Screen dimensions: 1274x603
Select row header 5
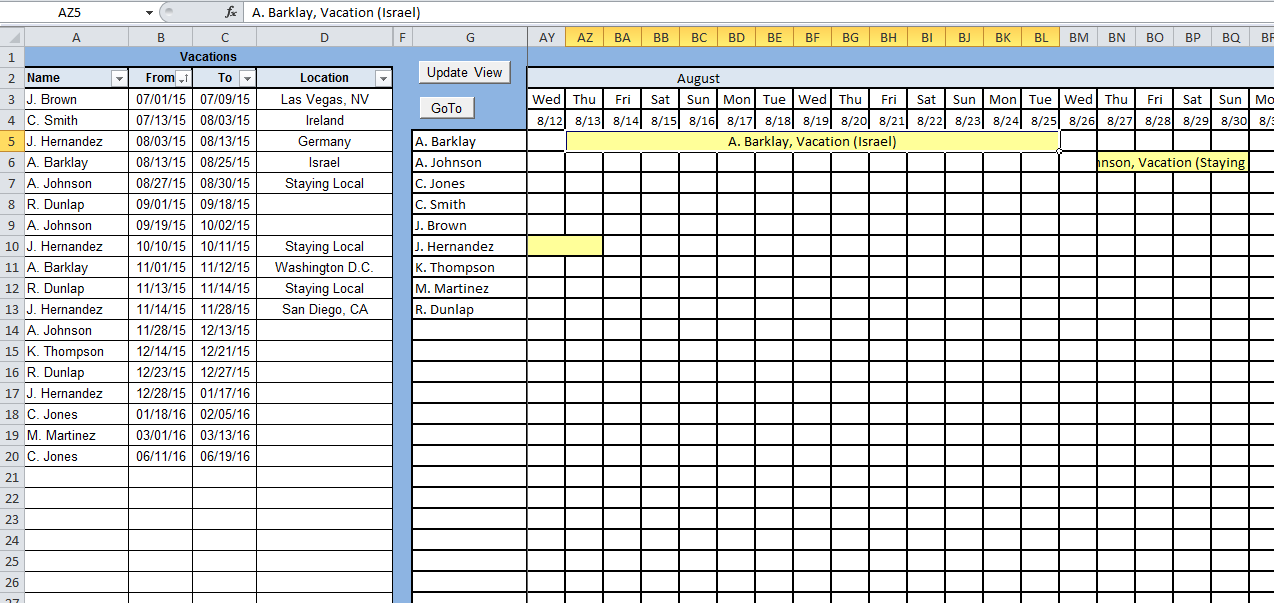(12, 141)
